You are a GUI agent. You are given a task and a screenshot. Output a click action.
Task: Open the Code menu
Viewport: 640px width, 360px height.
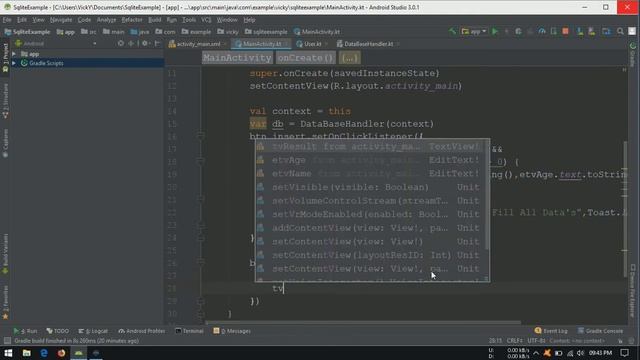(x=84, y=20)
